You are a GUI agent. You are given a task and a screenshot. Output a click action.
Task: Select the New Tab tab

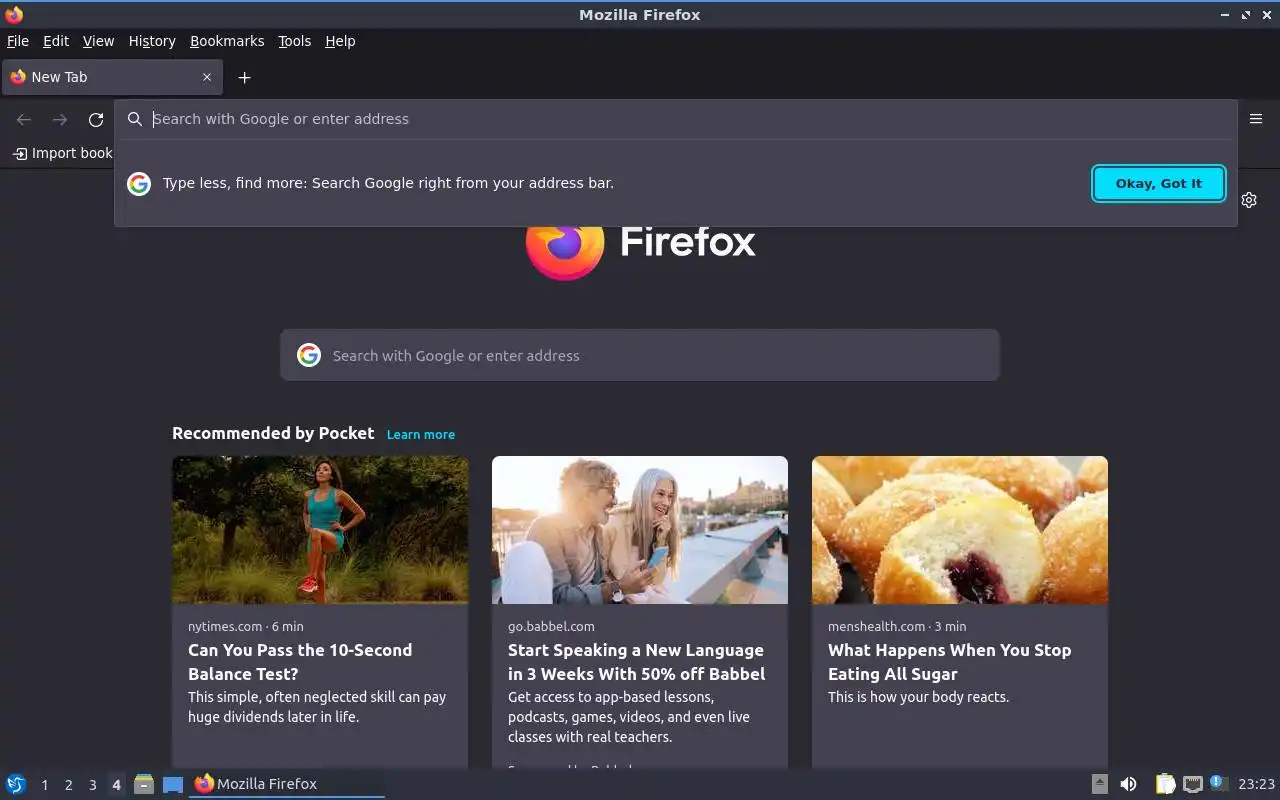click(112, 77)
